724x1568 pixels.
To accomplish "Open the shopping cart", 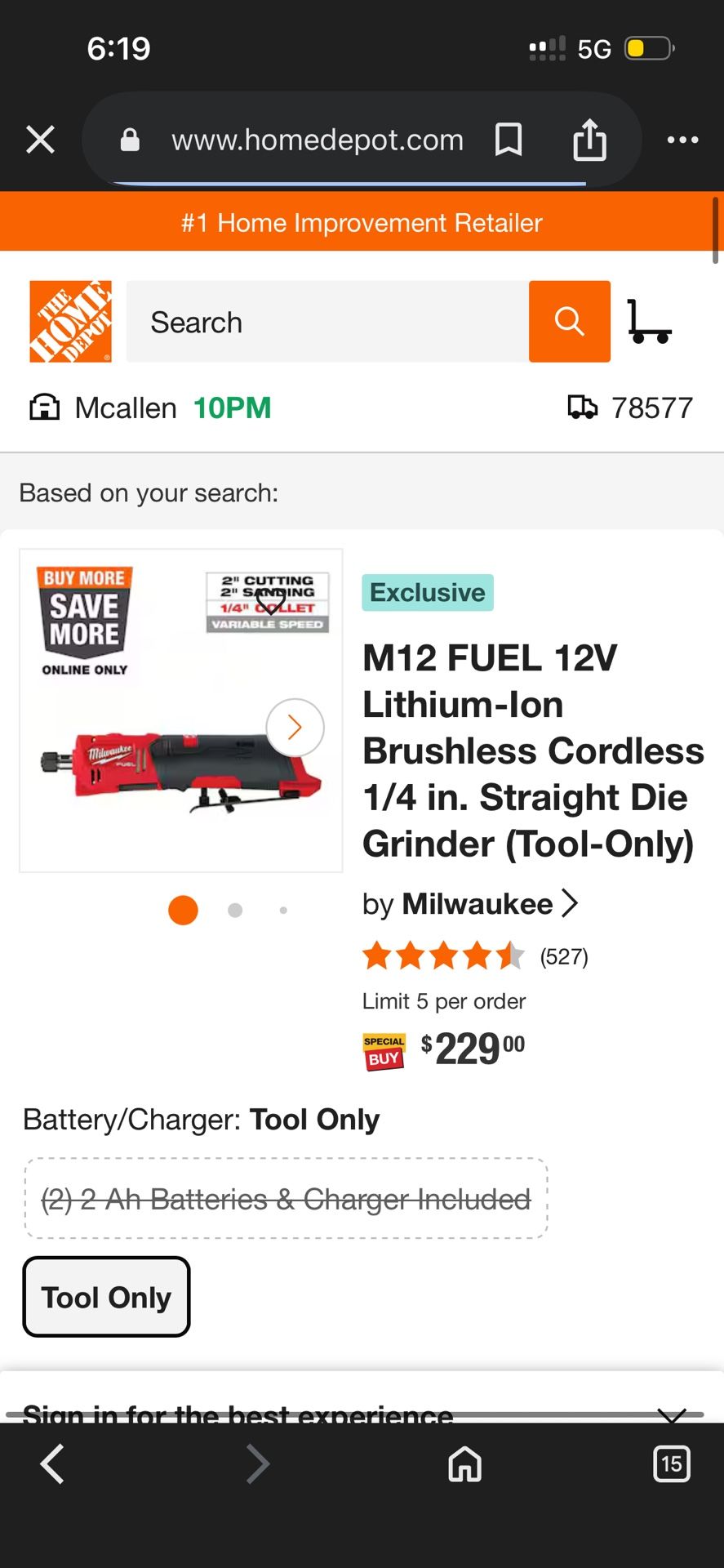I will pos(649,322).
